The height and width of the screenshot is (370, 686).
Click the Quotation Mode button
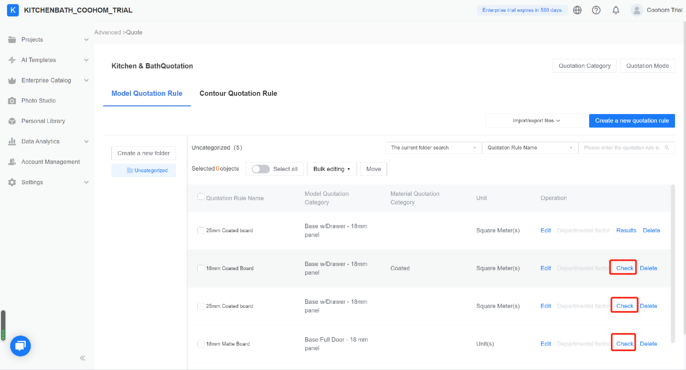click(x=647, y=66)
